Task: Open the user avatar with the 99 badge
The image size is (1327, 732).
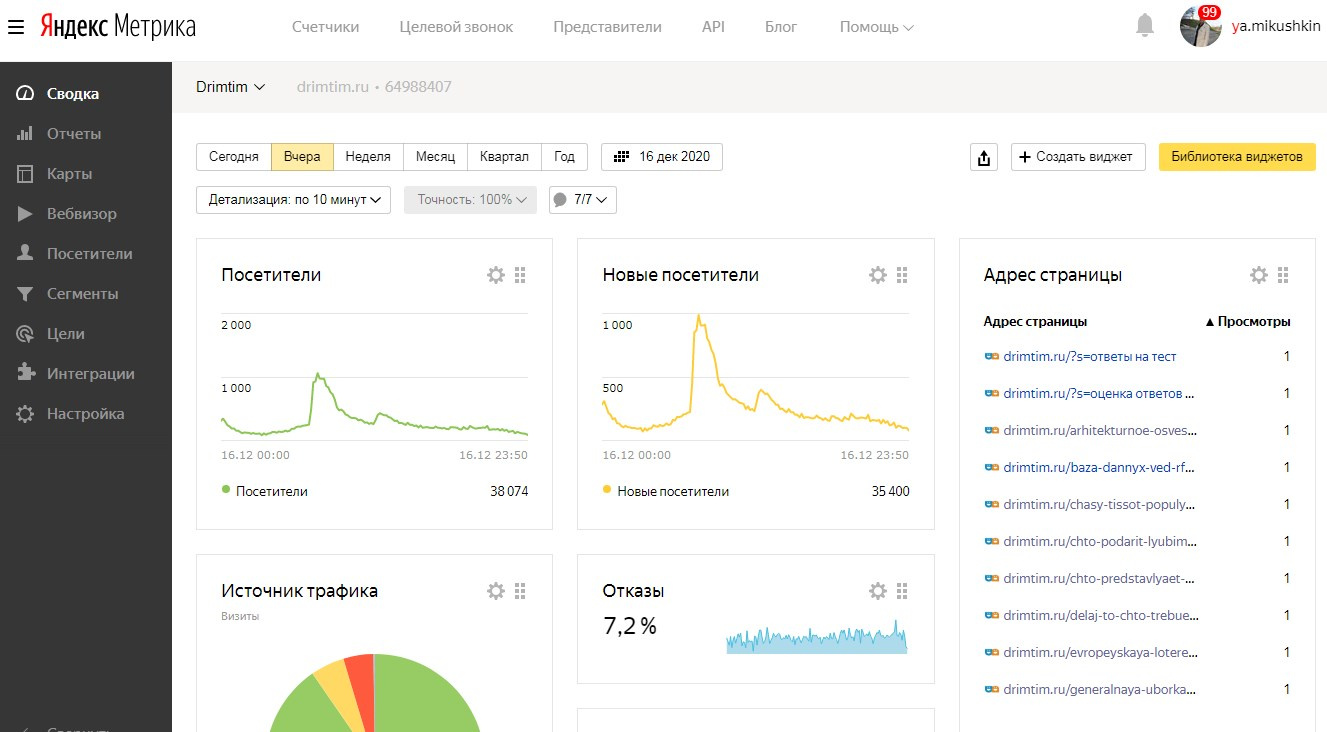Action: (x=1200, y=26)
